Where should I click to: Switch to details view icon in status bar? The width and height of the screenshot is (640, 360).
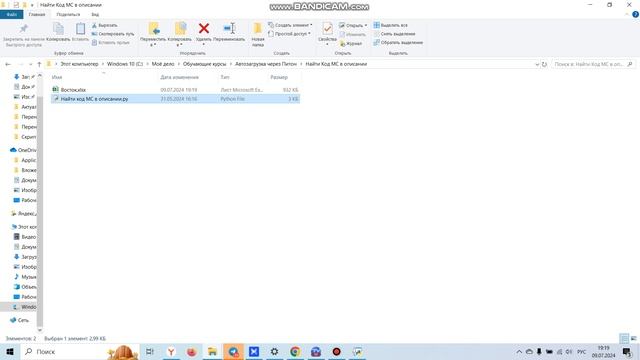click(624, 338)
